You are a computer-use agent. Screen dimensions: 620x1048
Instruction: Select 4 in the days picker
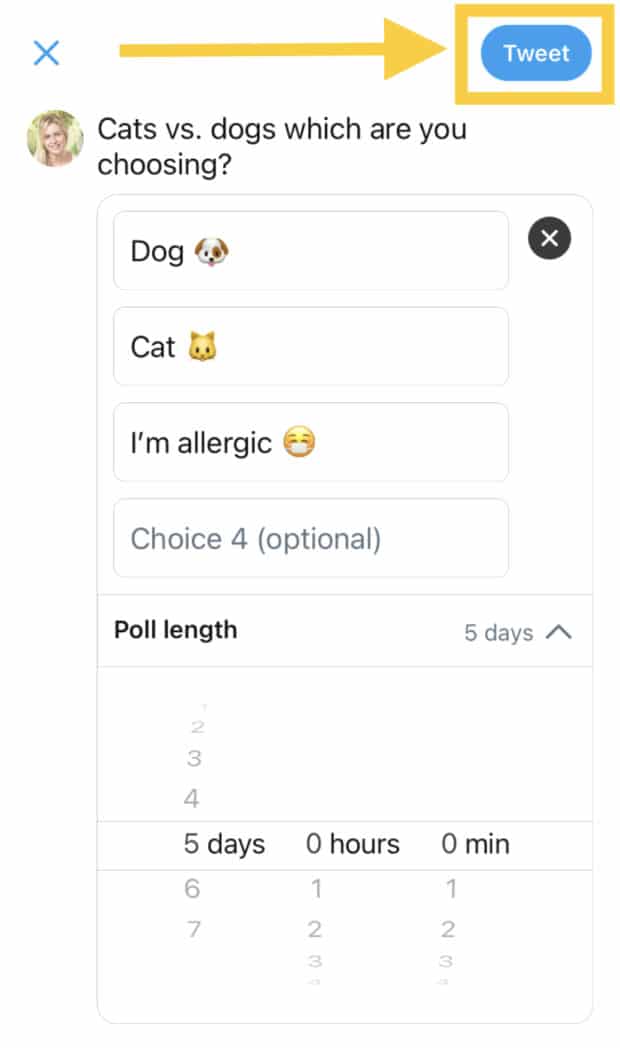click(x=192, y=799)
